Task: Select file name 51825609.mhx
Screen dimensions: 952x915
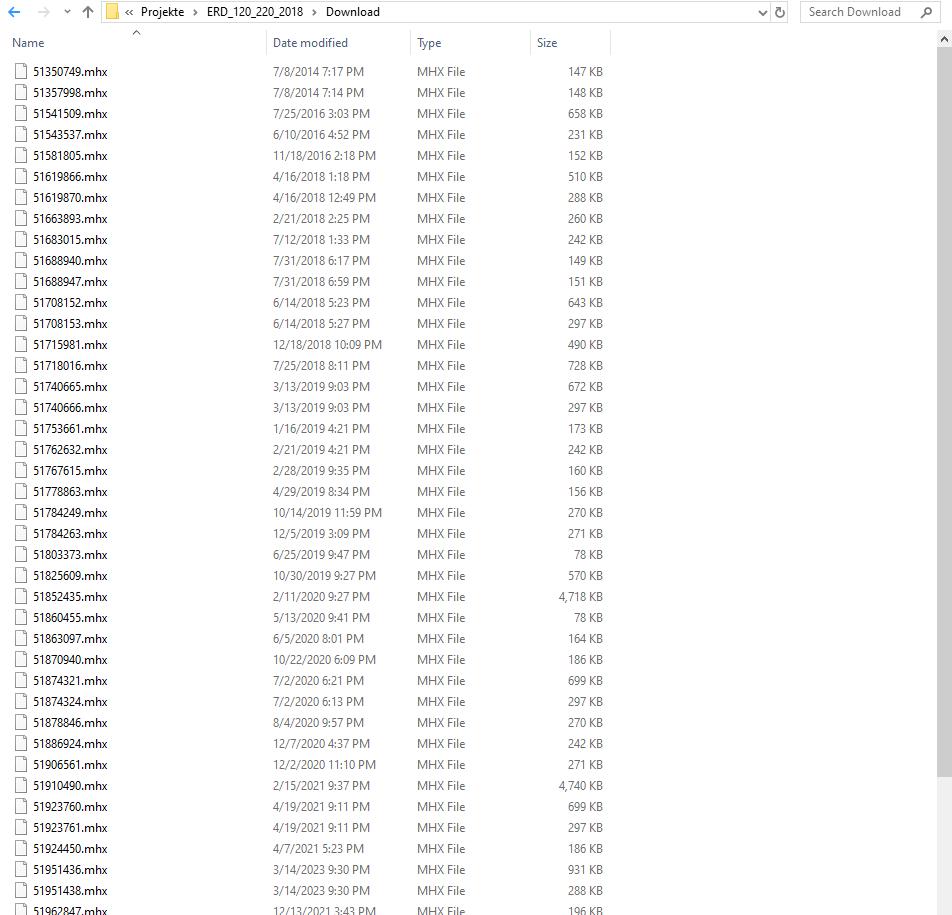Action: [70, 576]
